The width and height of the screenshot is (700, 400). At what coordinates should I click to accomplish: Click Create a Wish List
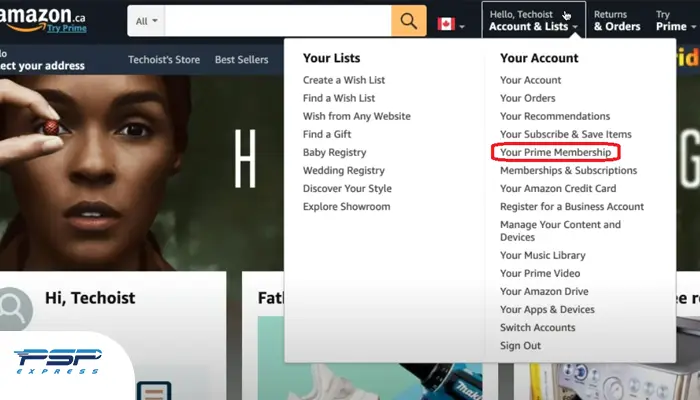344,80
